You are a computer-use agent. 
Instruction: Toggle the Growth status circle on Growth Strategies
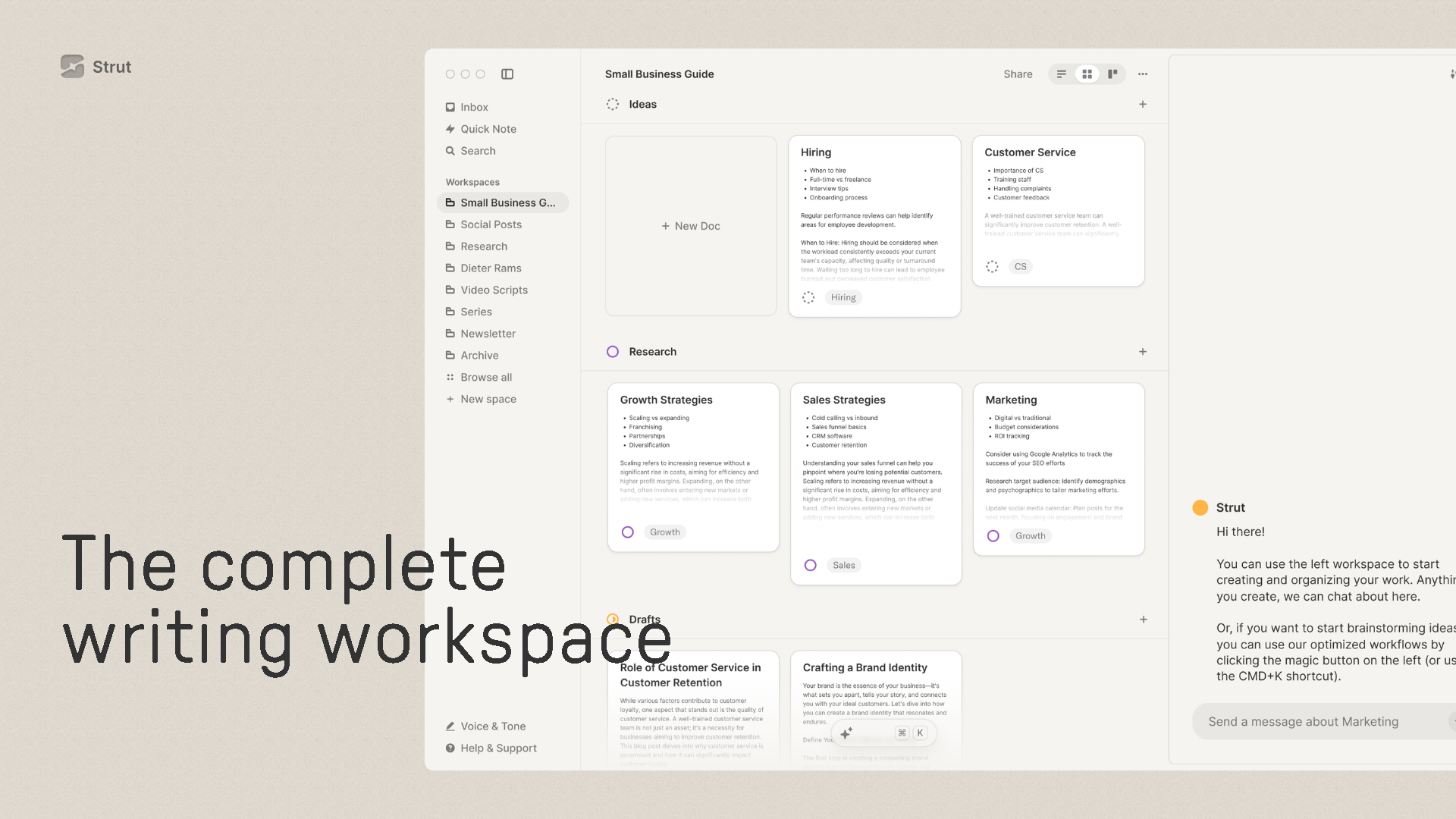point(628,532)
